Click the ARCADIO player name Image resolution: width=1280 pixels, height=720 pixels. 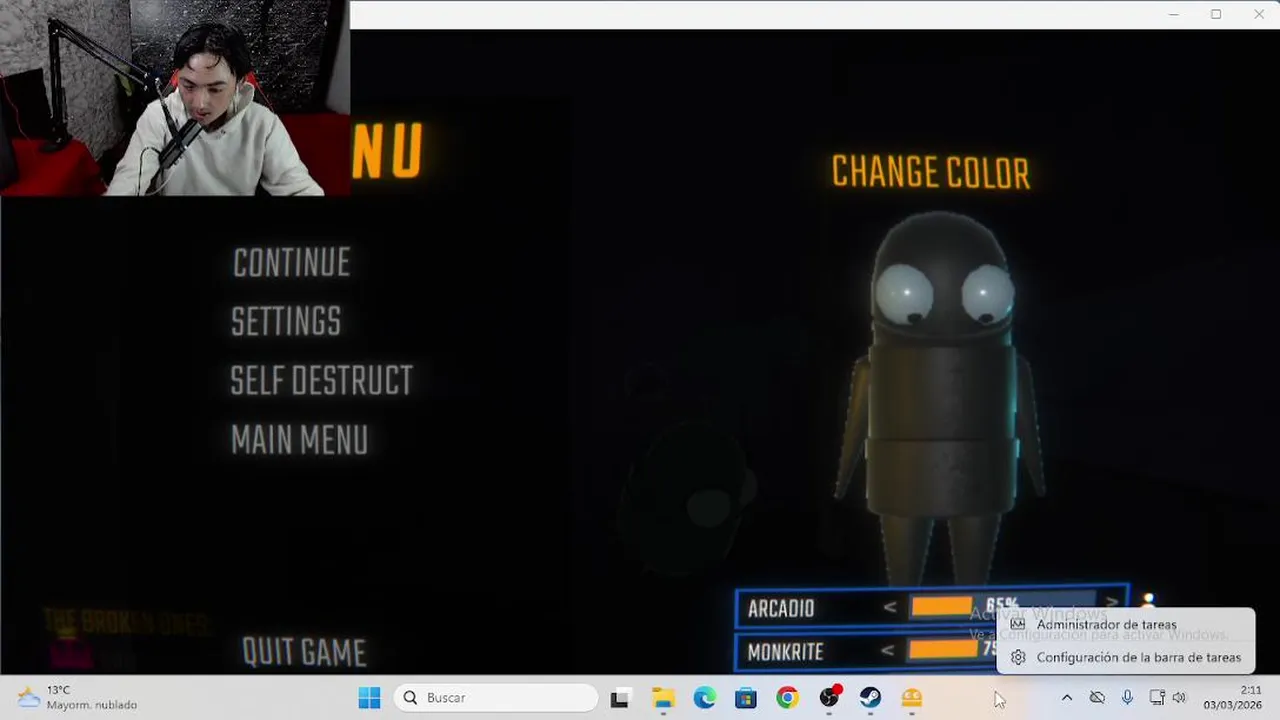click(781, 609)
